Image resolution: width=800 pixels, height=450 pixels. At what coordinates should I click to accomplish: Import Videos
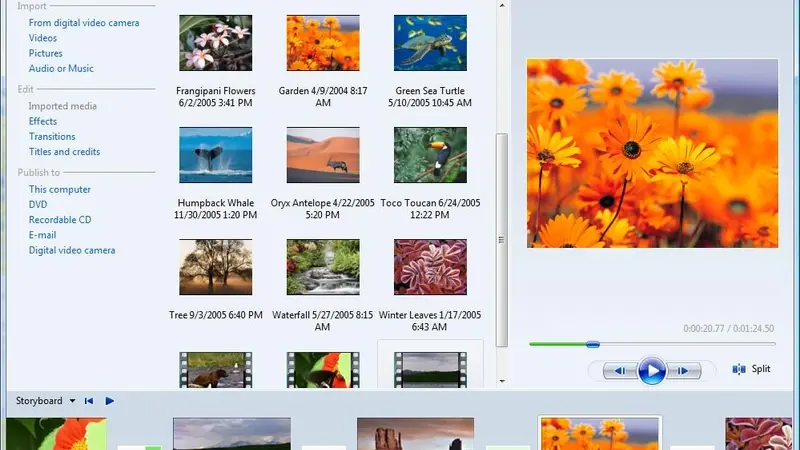pyautogui.click(x=43, y=38)
